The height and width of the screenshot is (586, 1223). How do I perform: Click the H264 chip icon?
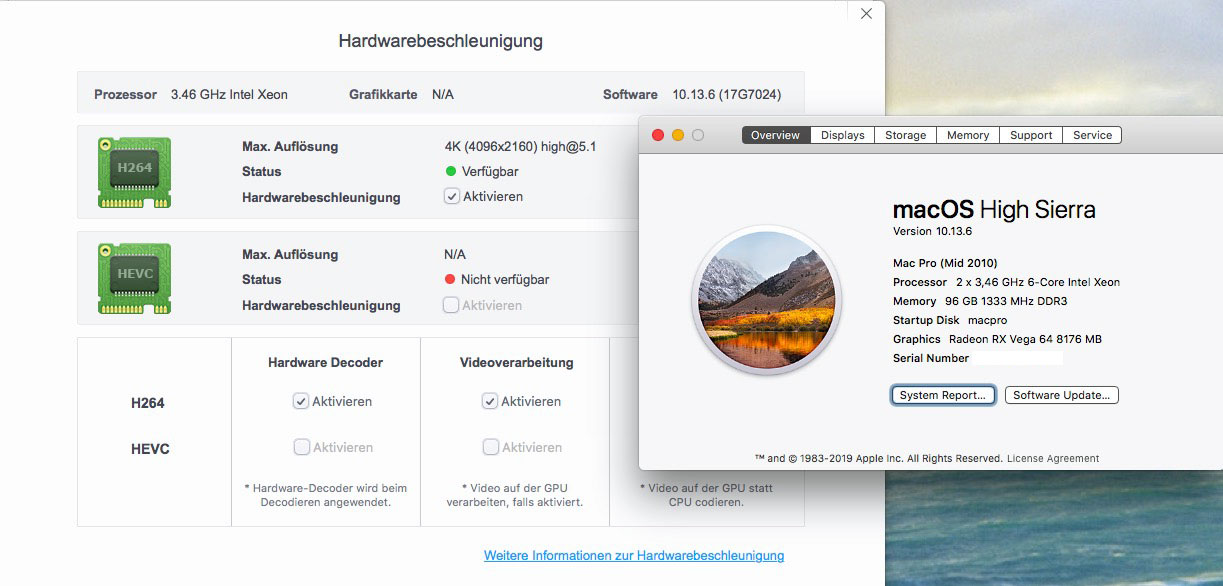[x=134, y=172]
